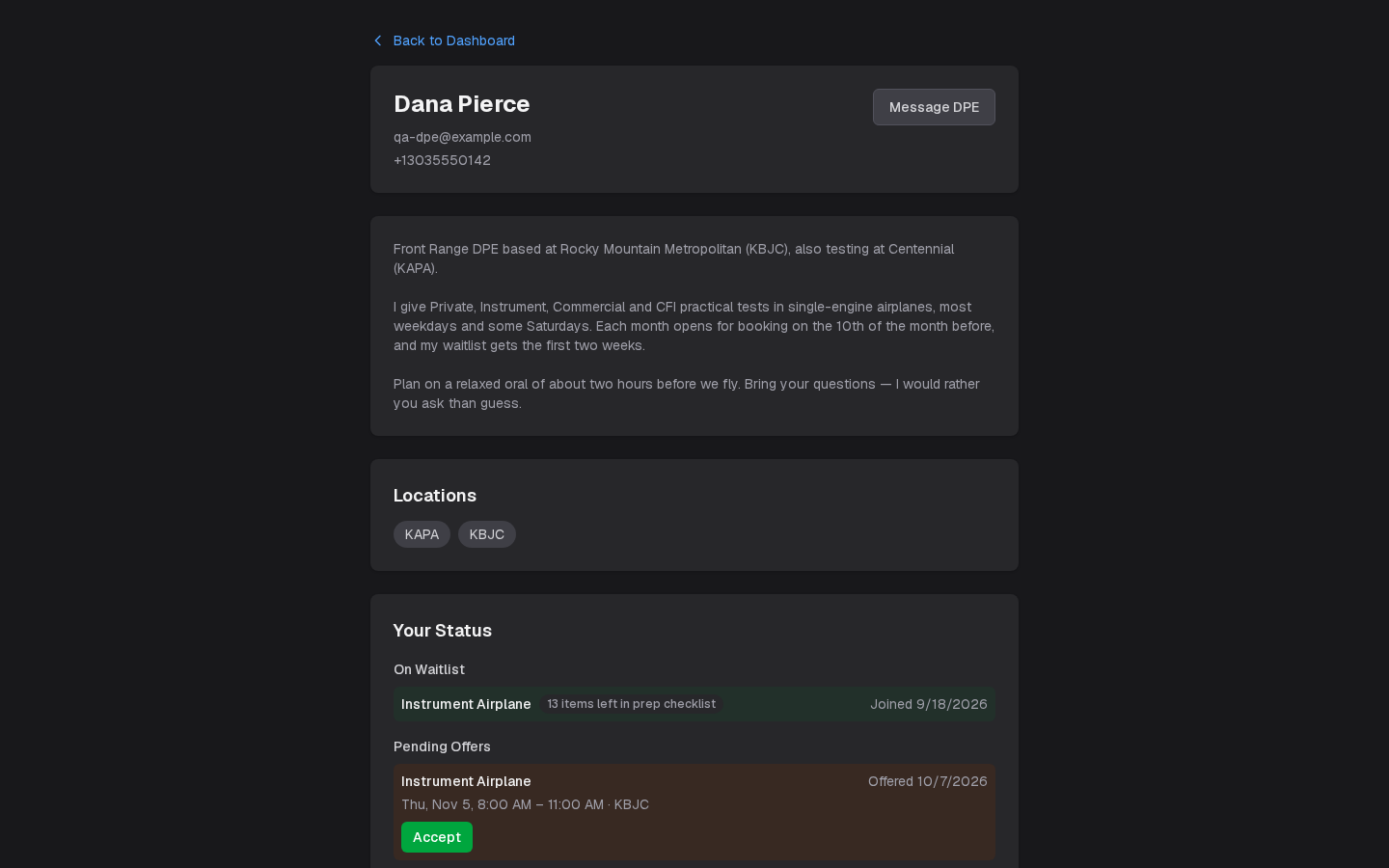Click the Locations section heading
Viewport: 1389px width, 868px height.
point(435,496)
